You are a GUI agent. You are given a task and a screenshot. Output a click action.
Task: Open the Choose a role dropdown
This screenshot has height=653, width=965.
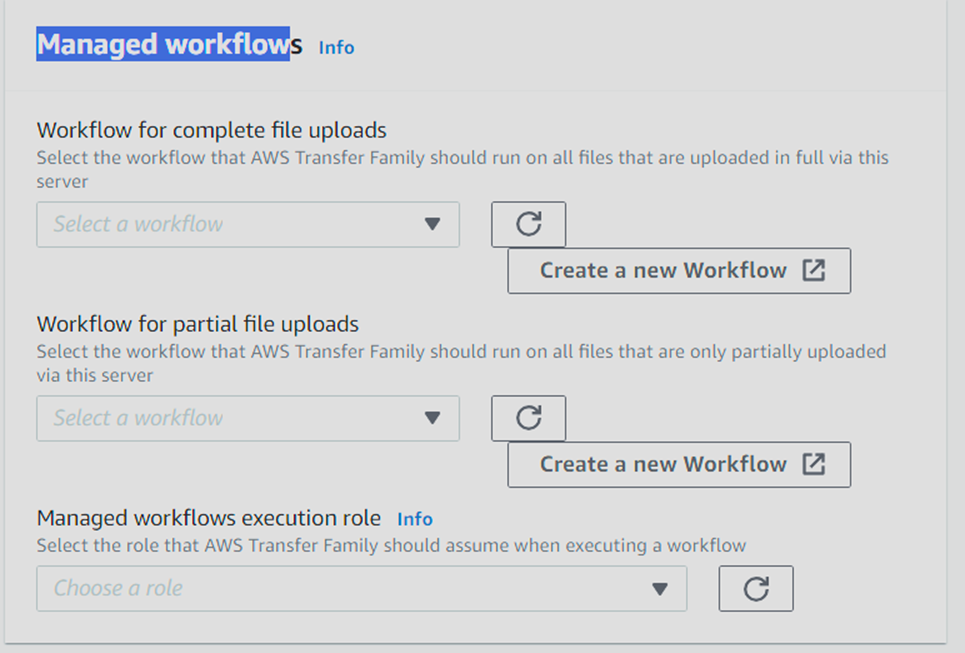point(362,589)
